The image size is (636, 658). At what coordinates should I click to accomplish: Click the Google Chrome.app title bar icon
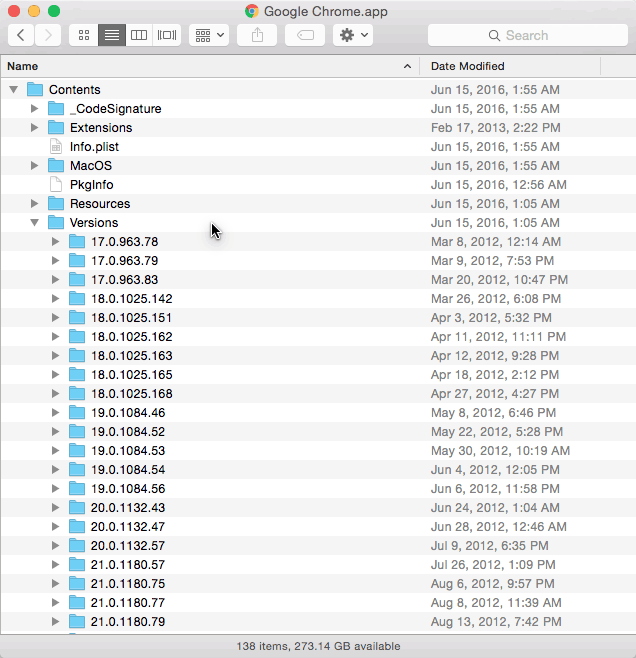tap(252, 11)
